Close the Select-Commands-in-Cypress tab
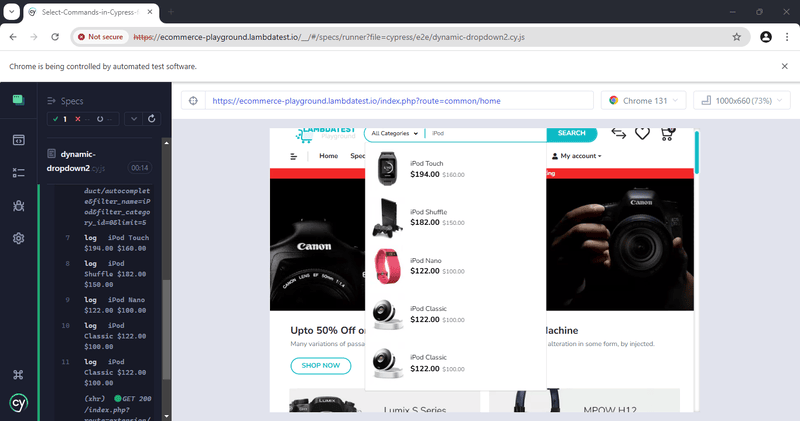The image size is (800, 421). click(x=149, y=12)
